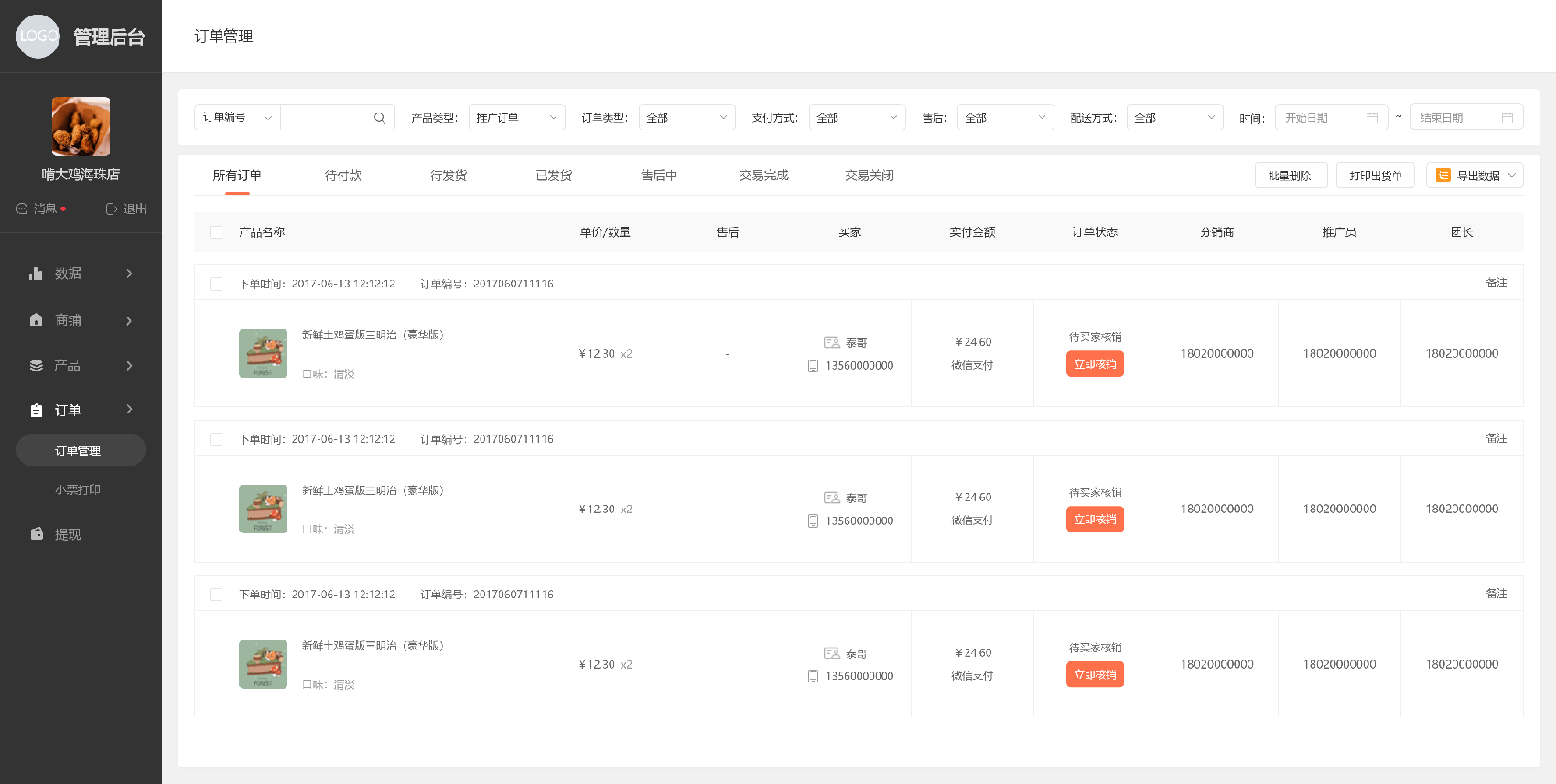Click the 产品 layers icon
Viewport: 1556px width, 784px height.
(x=37, y=365)
